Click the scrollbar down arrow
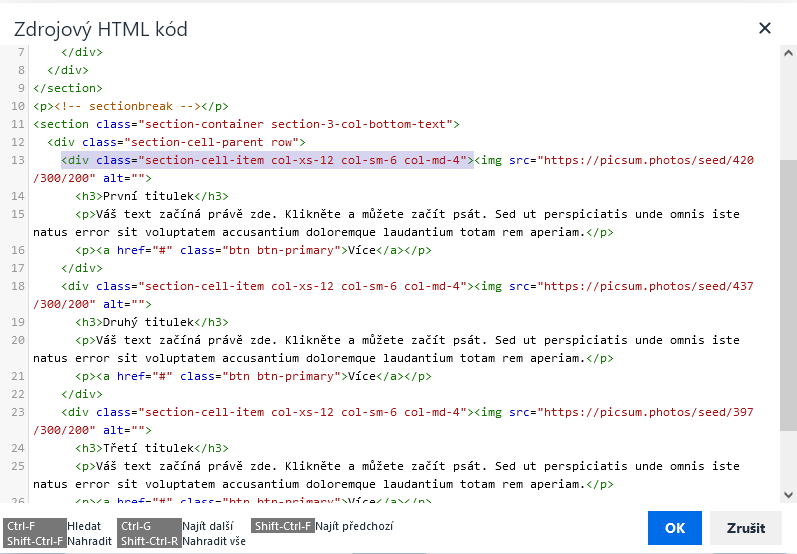Screen dimensions: 797x554 [789, 494]
